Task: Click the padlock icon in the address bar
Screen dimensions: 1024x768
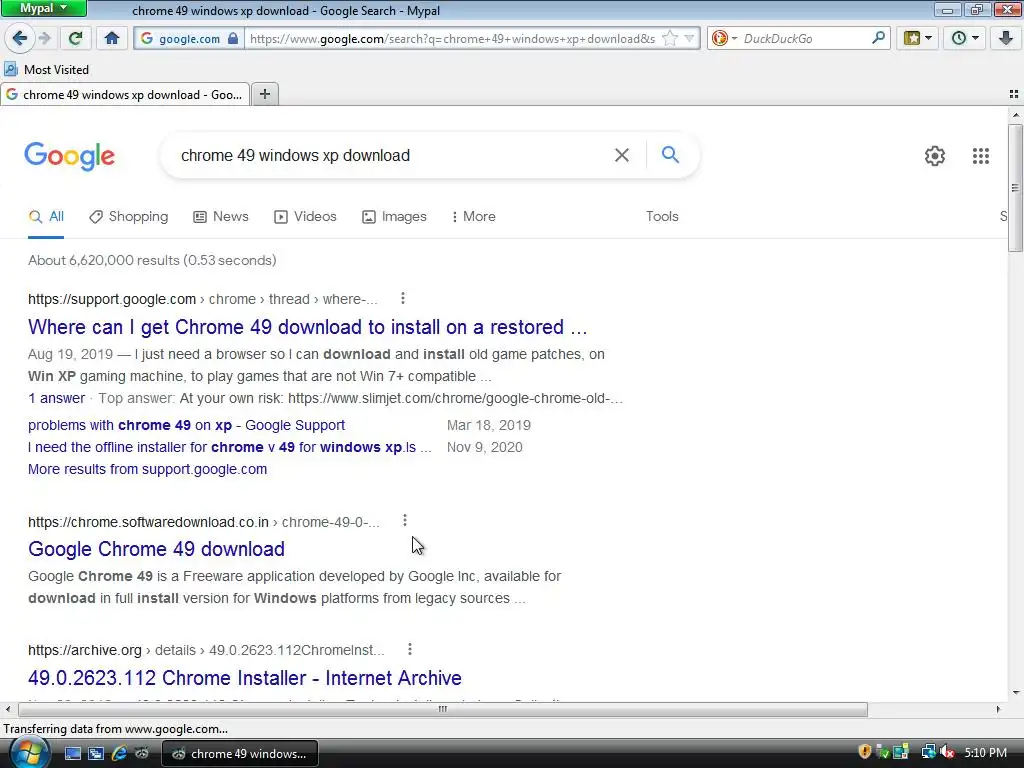Action: (233, 39)
